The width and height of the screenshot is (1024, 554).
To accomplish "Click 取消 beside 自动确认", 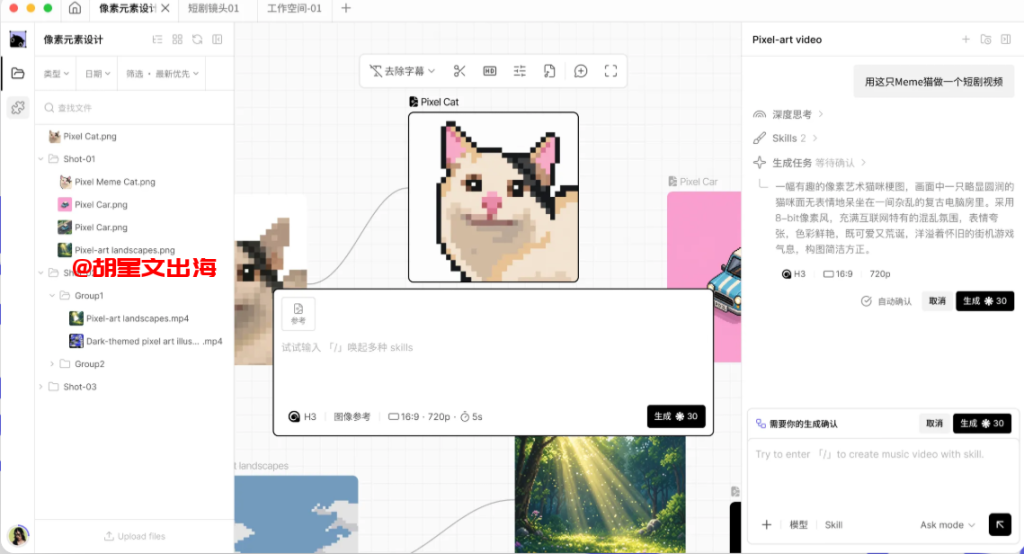I will [x=937, y=301].
